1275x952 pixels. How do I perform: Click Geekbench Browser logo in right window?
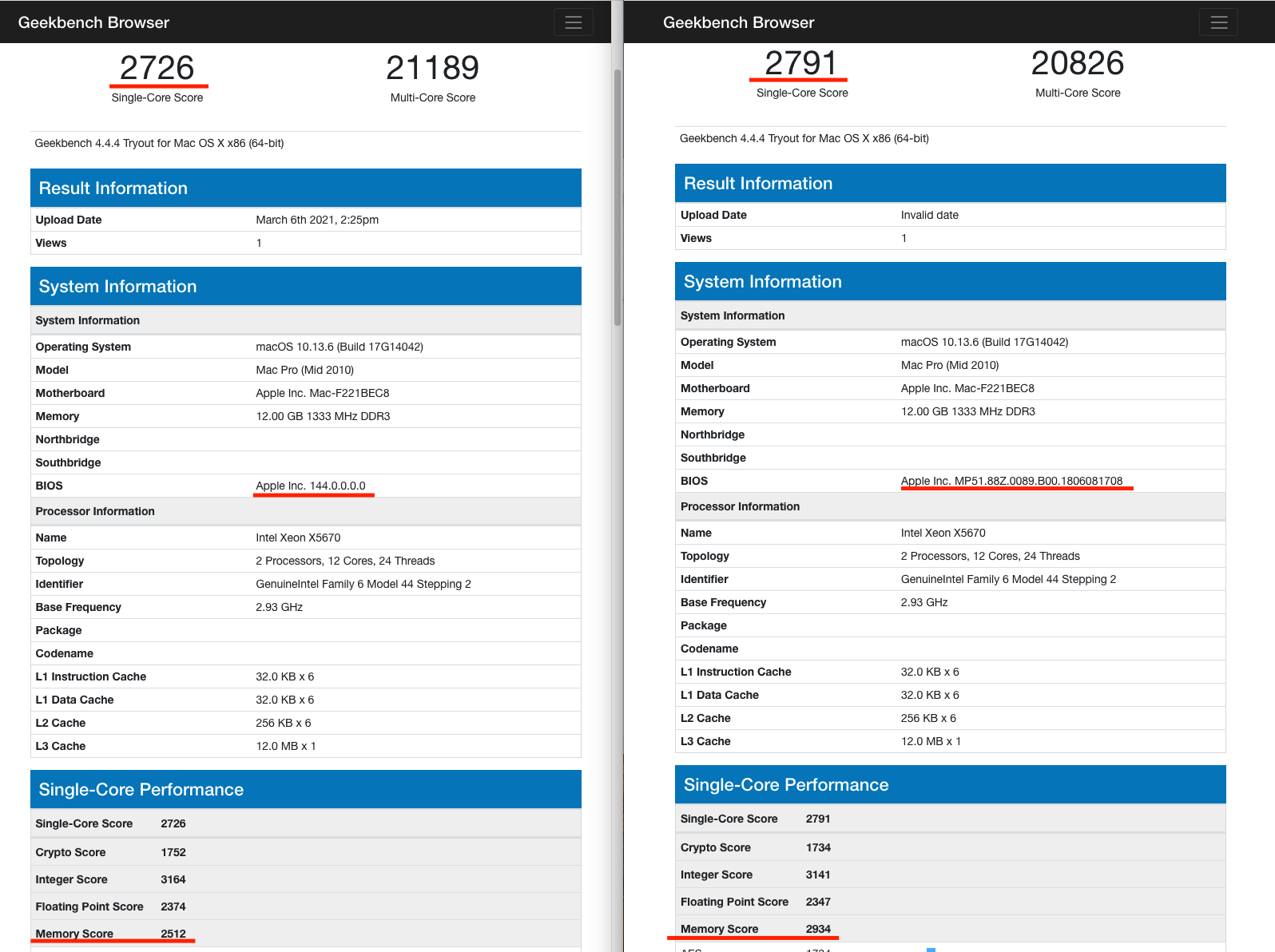click(x=738, y=22)
